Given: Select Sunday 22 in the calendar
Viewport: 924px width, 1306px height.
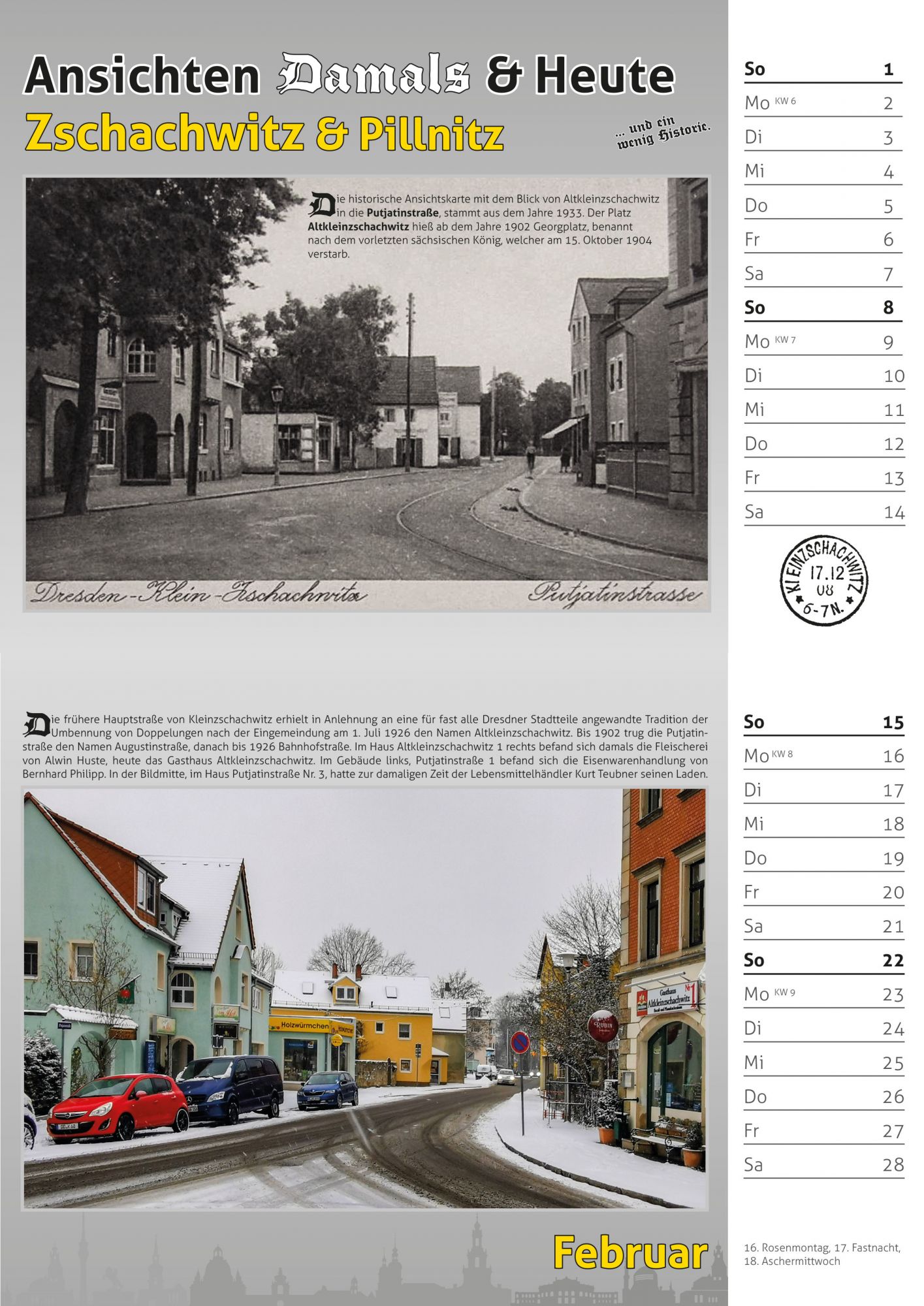Looking at the screenshot, I should [823, 961].
